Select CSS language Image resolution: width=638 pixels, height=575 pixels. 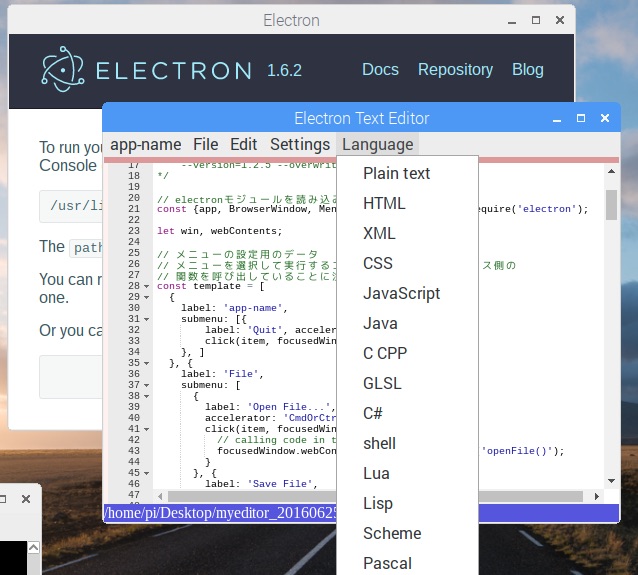(x=407, y=263)
